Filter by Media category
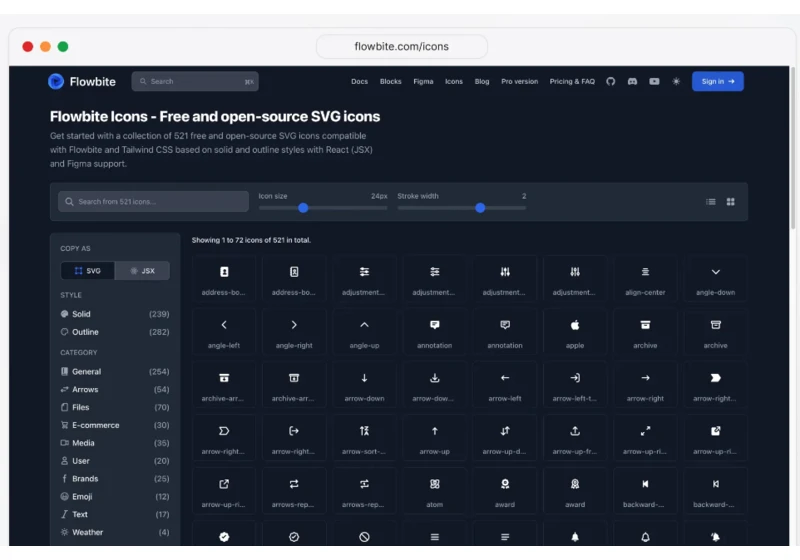Image resolution: width=800 pixels, height=560 pixels. (x=115, y=443)
